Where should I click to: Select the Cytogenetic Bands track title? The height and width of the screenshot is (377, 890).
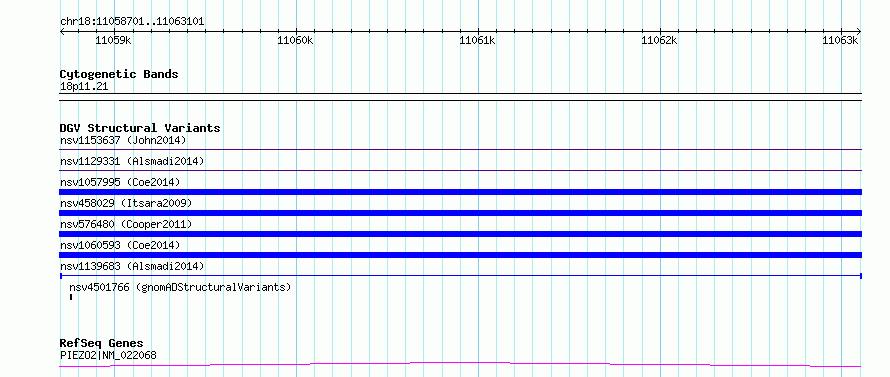click(x=119, y=74)
